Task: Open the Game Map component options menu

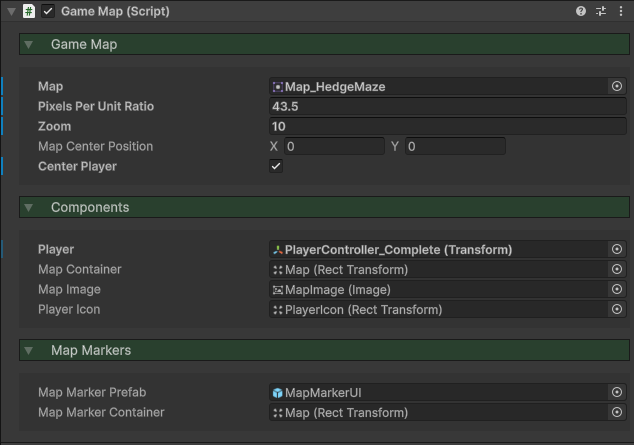Action: 620,11
